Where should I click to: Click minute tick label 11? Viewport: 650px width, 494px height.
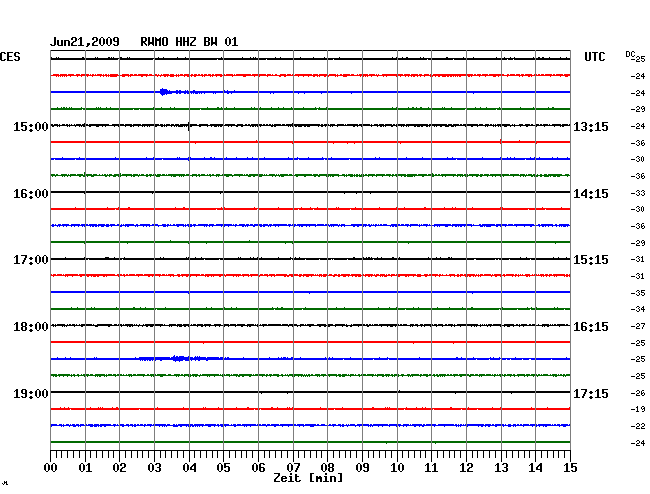pos(431,468)
